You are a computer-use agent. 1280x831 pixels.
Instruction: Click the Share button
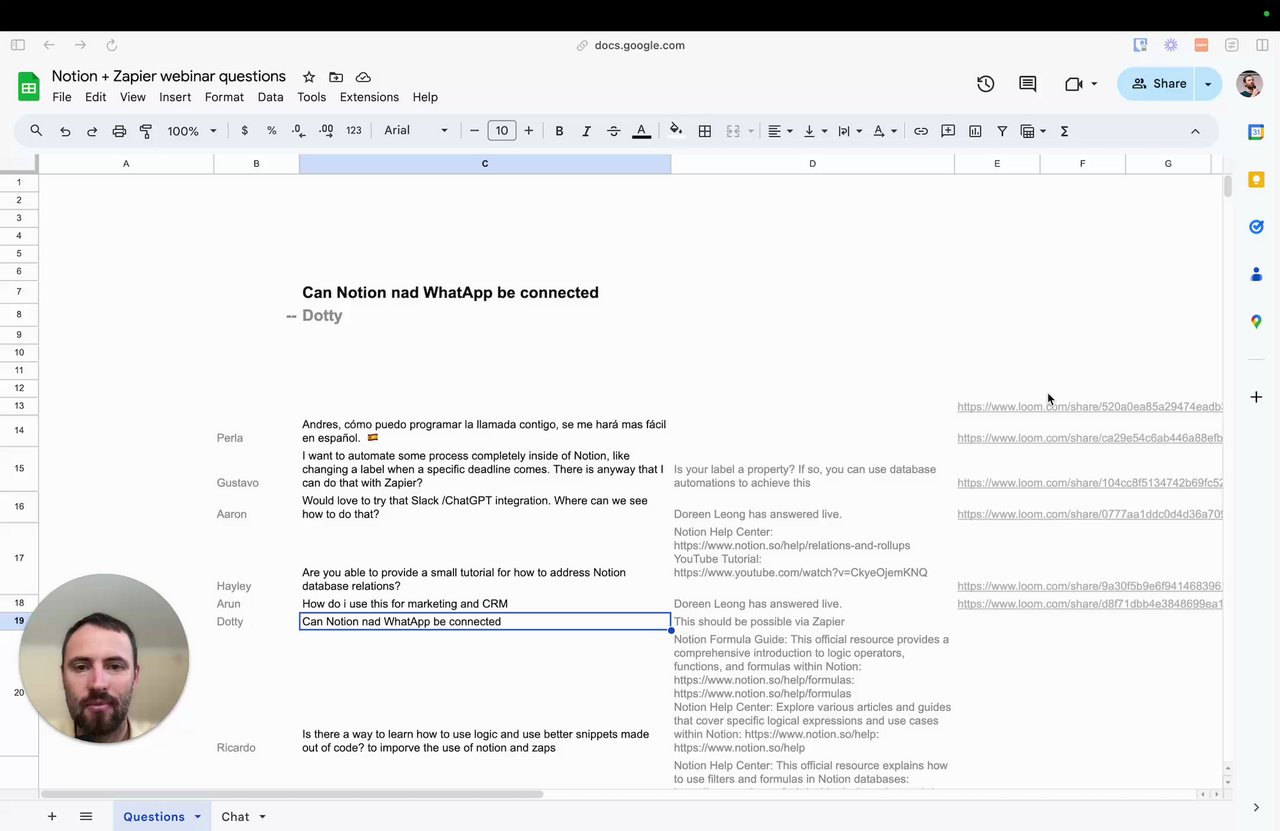coord(1157,84)
